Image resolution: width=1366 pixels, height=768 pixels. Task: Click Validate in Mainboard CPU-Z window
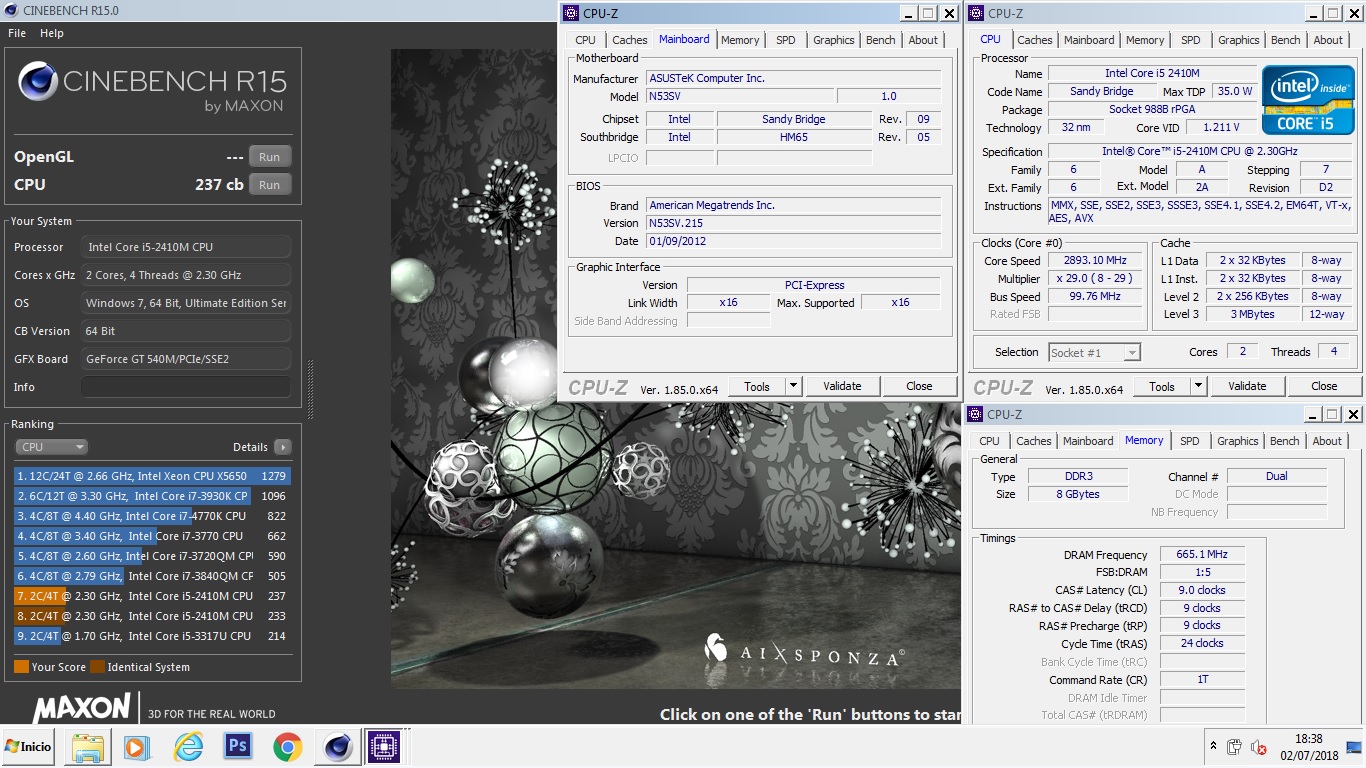842,386
